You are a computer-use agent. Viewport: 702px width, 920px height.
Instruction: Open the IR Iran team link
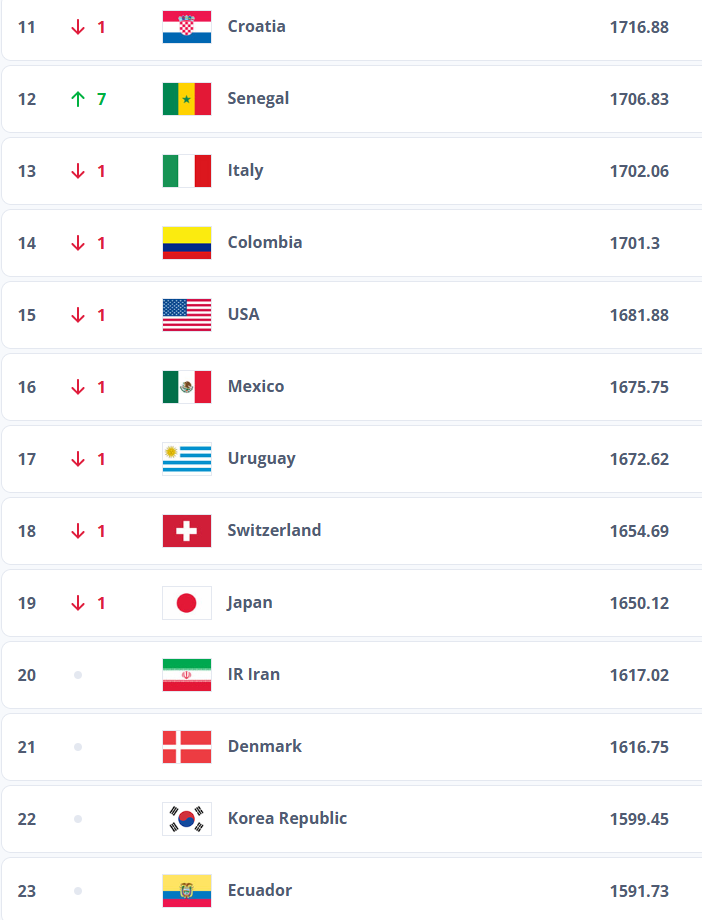(x=253, y=674)
